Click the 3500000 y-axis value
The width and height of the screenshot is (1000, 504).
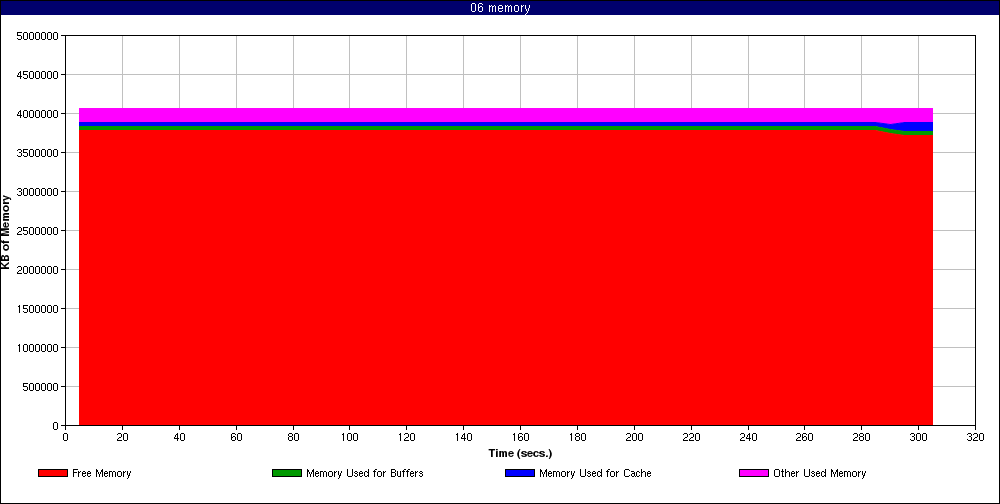pyautogui.click(x=40, y=152)
